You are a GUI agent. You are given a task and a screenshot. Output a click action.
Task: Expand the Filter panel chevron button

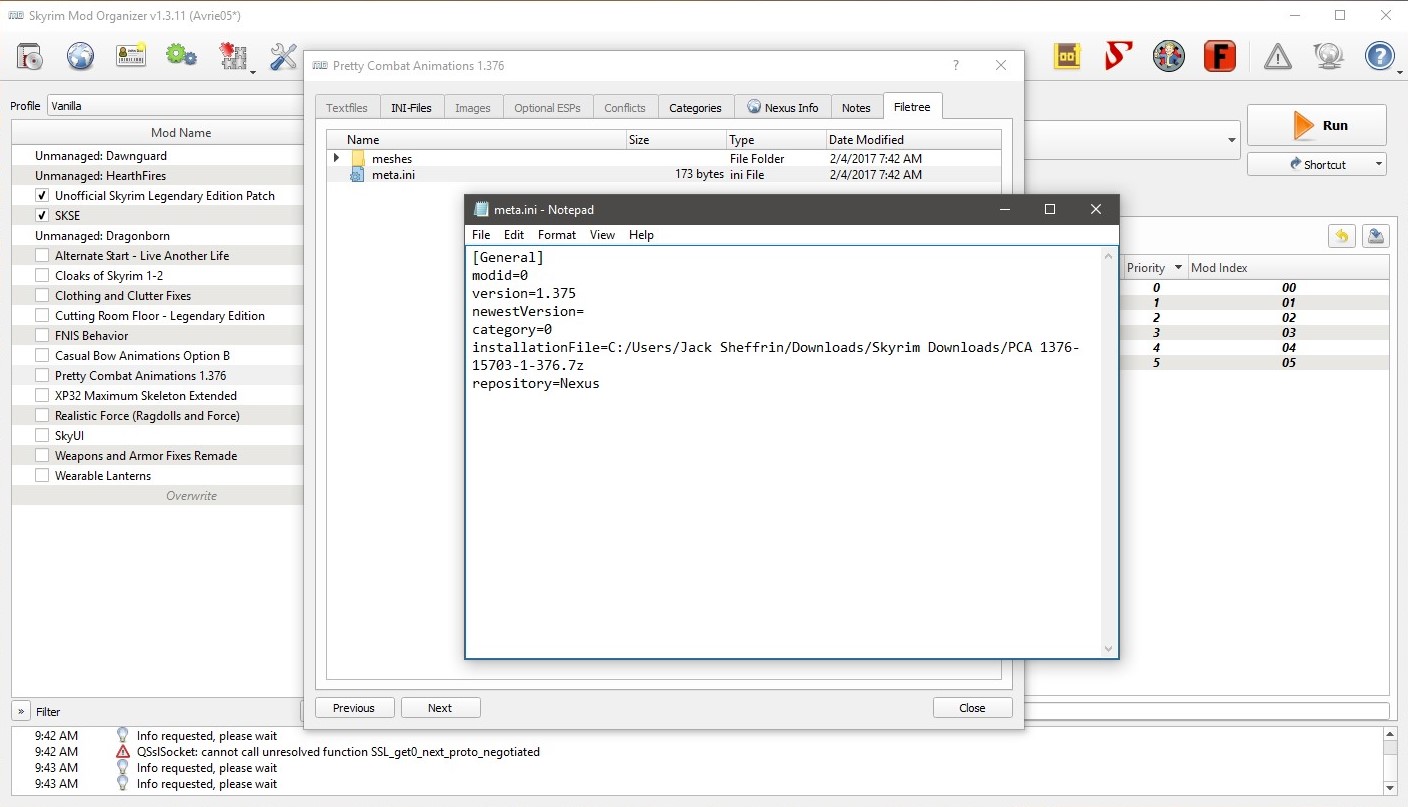point(21,711)
